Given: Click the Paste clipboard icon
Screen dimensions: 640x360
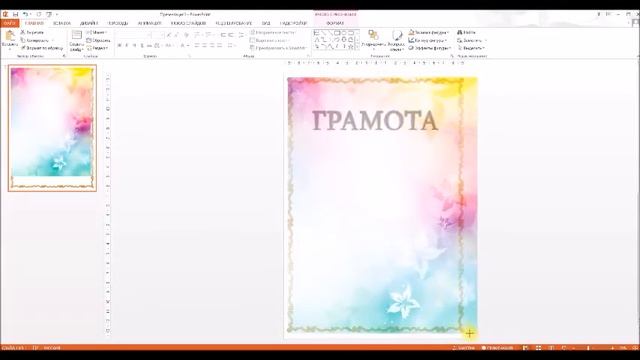Looking at the screenshot, I should click(x=9, y=36).
